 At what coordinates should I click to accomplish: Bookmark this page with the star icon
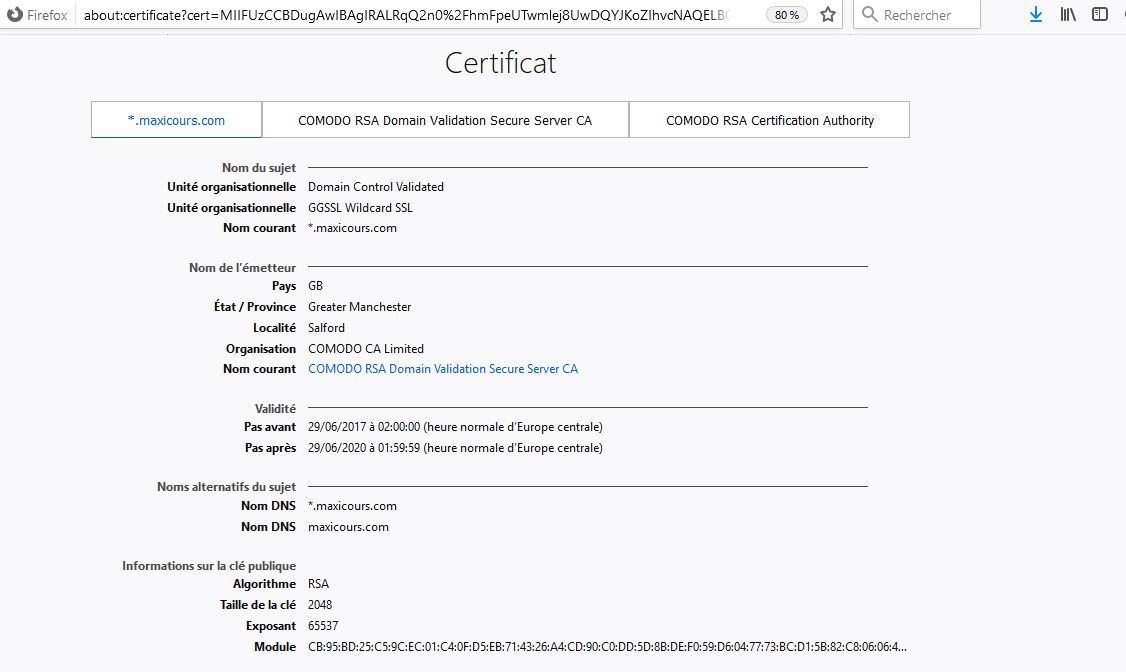click(828, 14)
